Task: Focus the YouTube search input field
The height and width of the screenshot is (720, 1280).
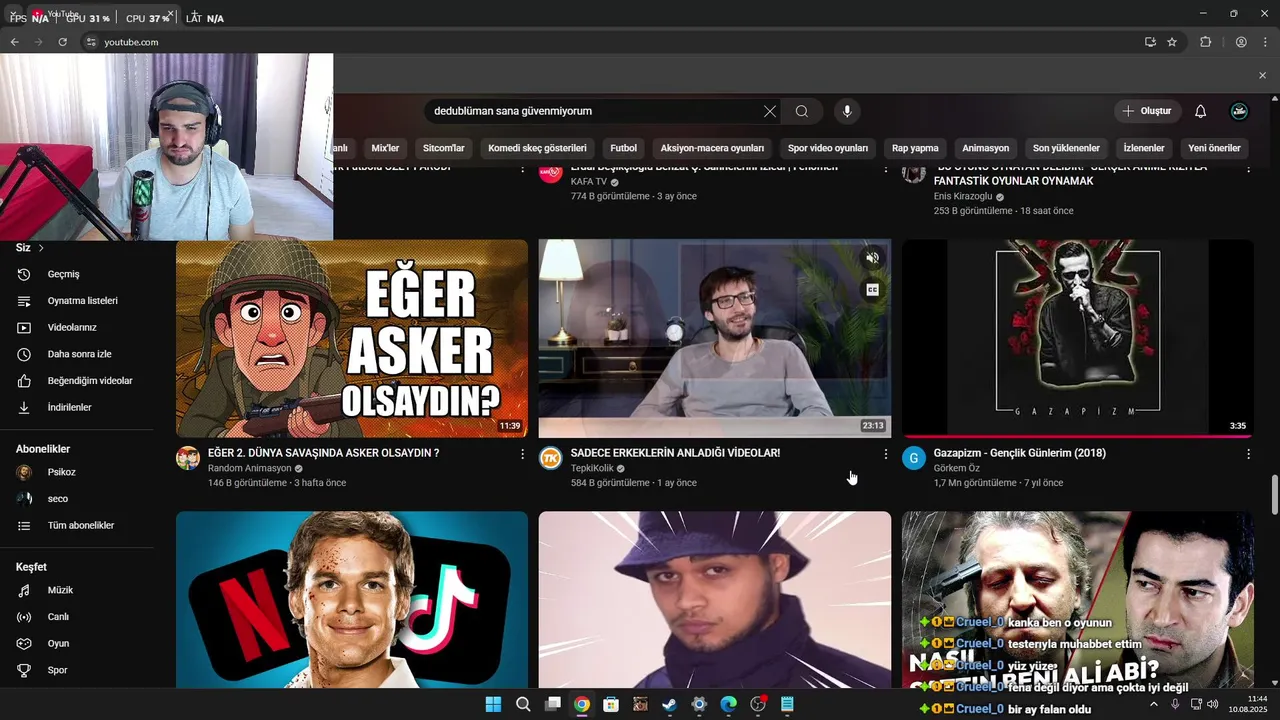Action: [595, 111]
